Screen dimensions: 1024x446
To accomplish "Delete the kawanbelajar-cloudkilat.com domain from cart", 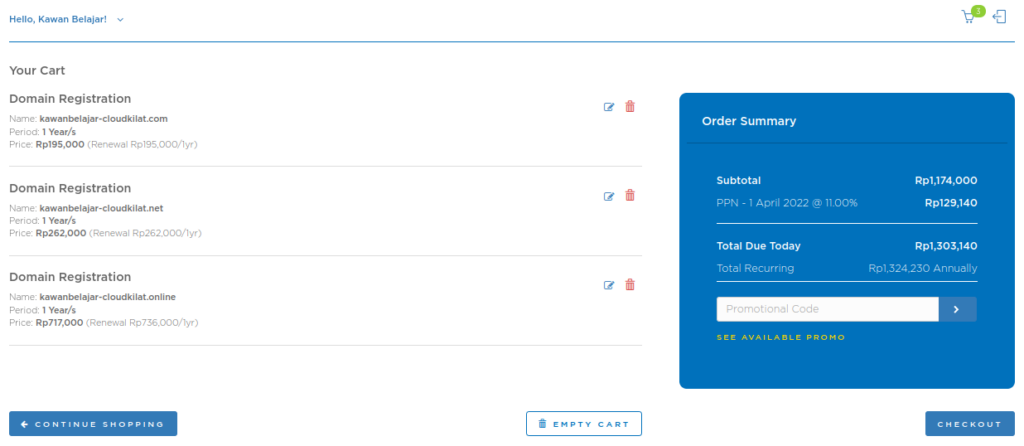I will [x=630, y=107].
